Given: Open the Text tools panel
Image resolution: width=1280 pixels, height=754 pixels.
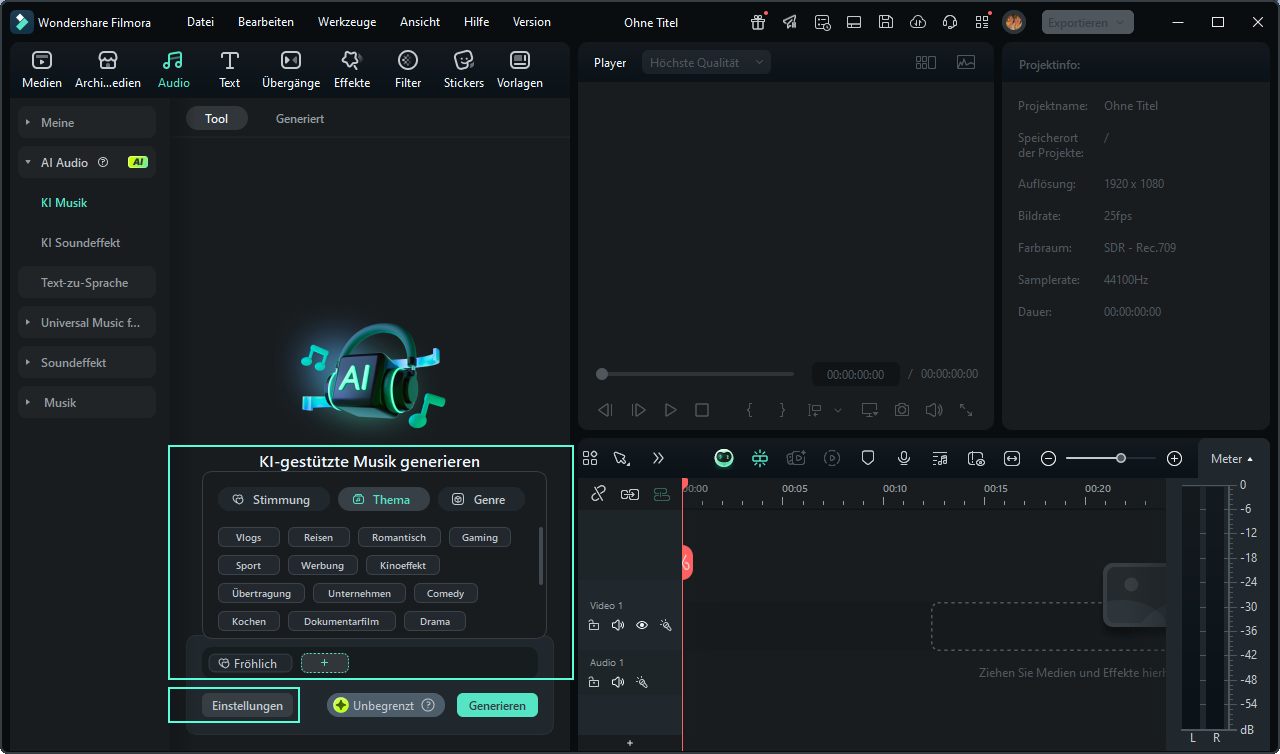Looking at the screenshot, I should 230,70.
